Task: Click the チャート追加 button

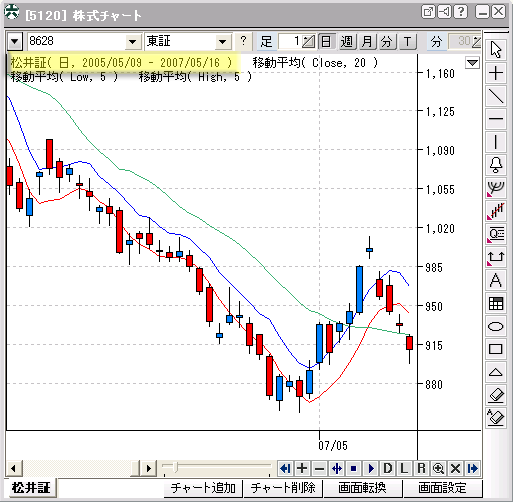Action: (203, 488)
